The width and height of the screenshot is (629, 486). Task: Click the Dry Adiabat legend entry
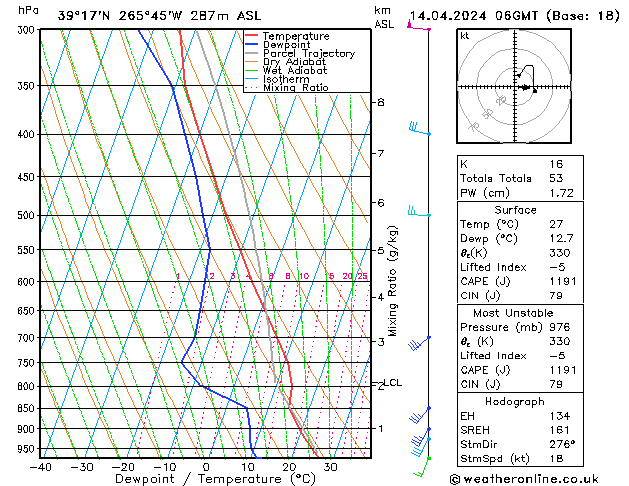coord(294,62)
